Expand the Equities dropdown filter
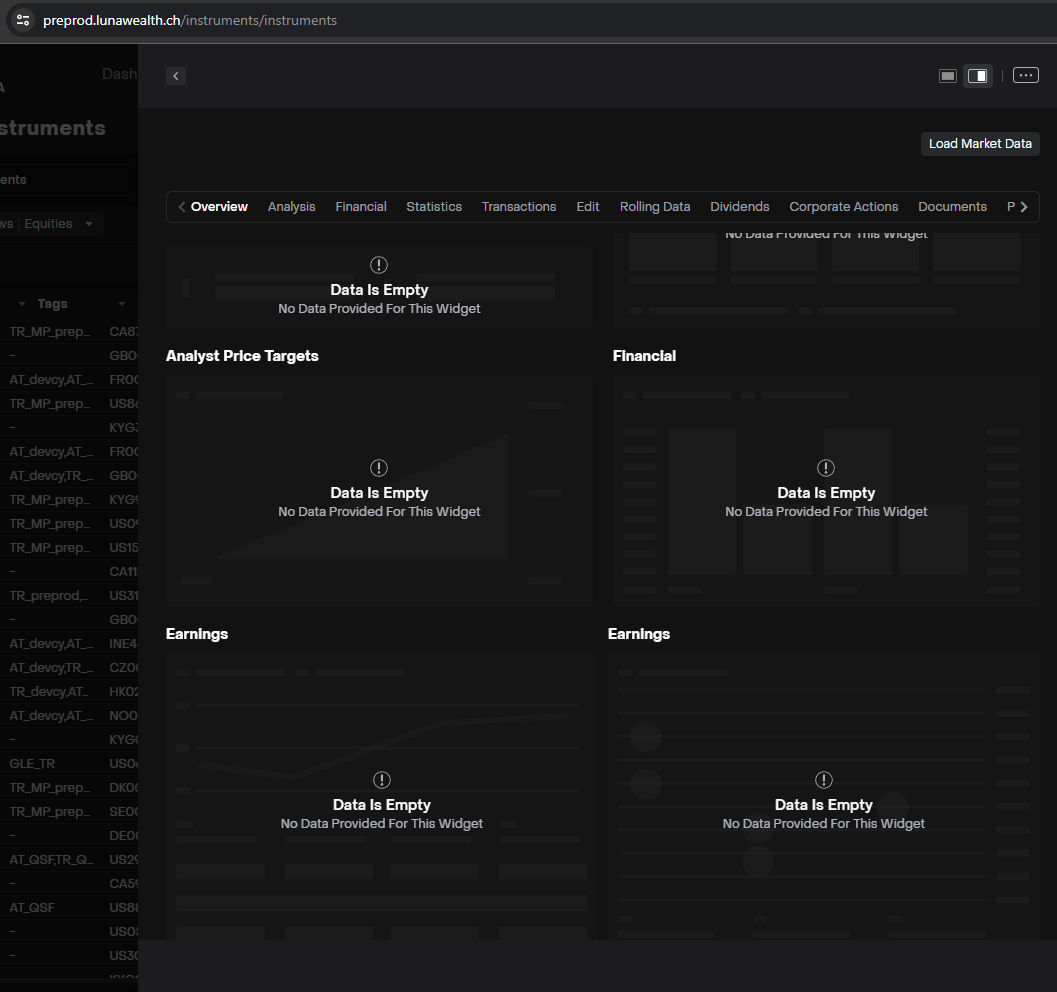This screenshot has width=1057, height=992. click(88, 224)
